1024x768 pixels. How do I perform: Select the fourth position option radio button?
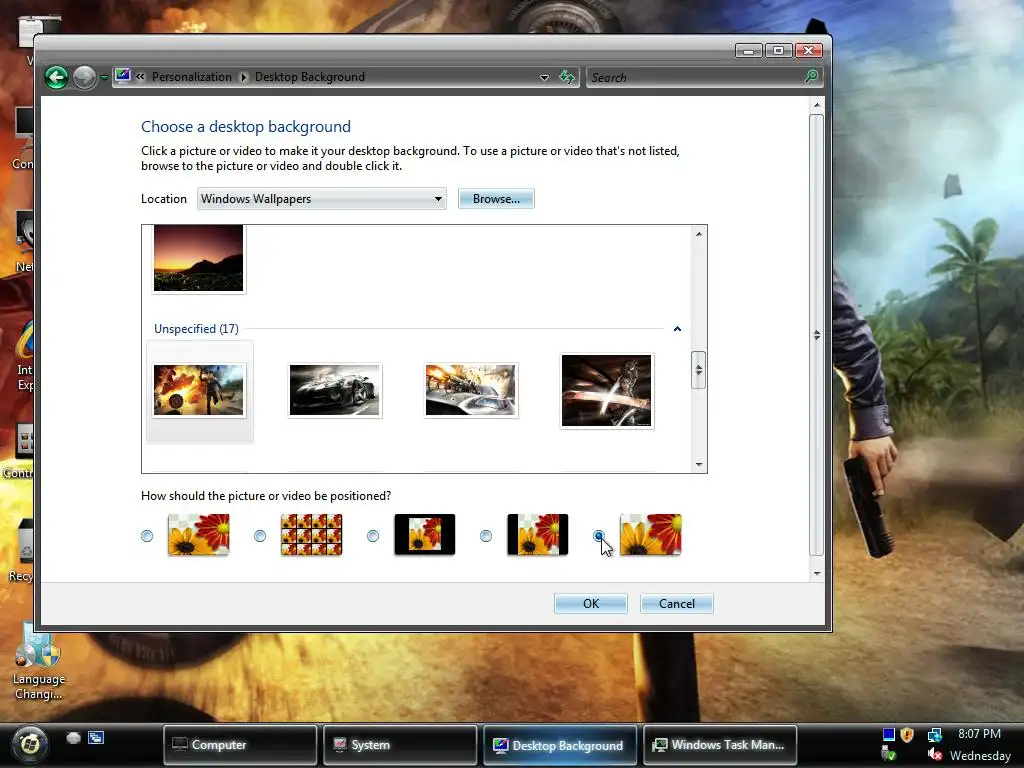[x=486, y=536]
